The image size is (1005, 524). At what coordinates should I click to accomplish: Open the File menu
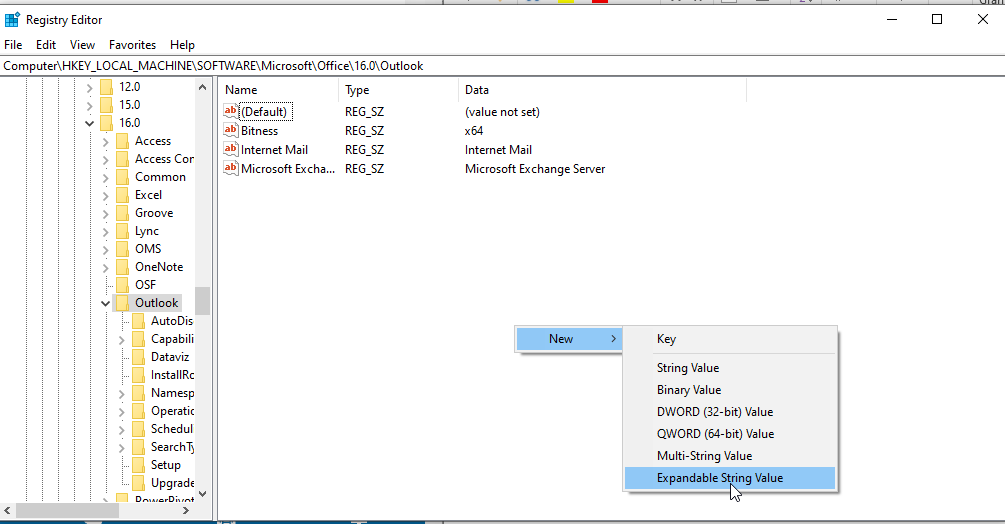click(x=13, y=45)
